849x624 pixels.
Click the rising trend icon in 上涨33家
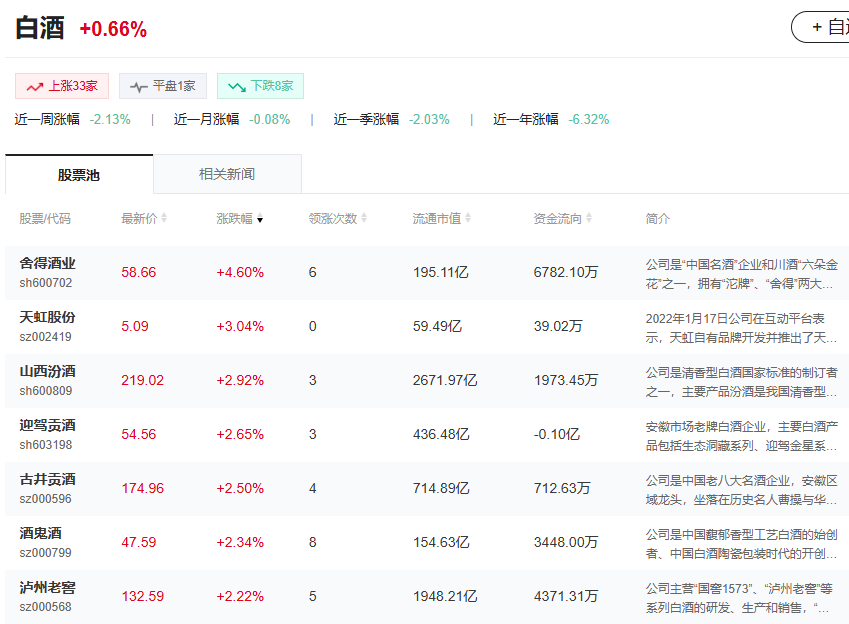[35, 87]
